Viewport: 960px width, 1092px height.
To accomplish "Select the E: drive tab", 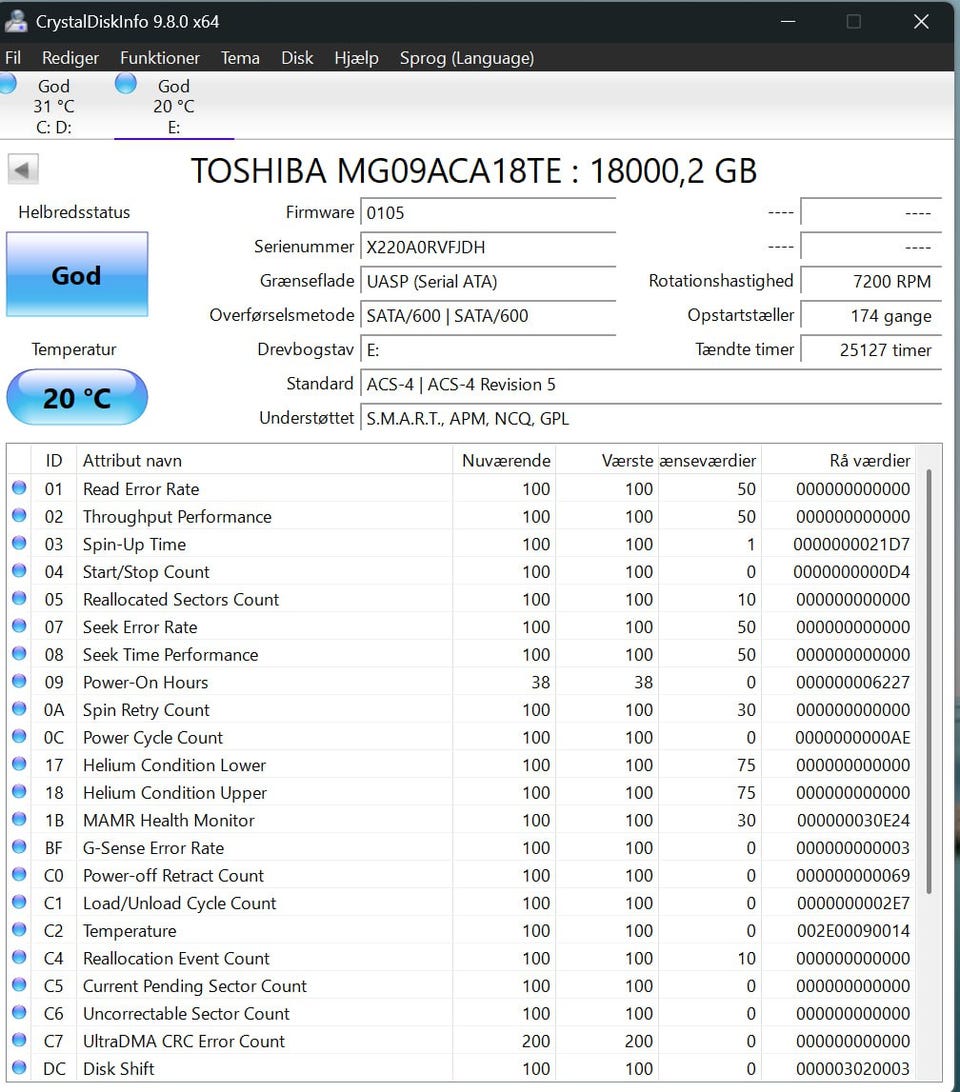I will (x=173, y=106).
